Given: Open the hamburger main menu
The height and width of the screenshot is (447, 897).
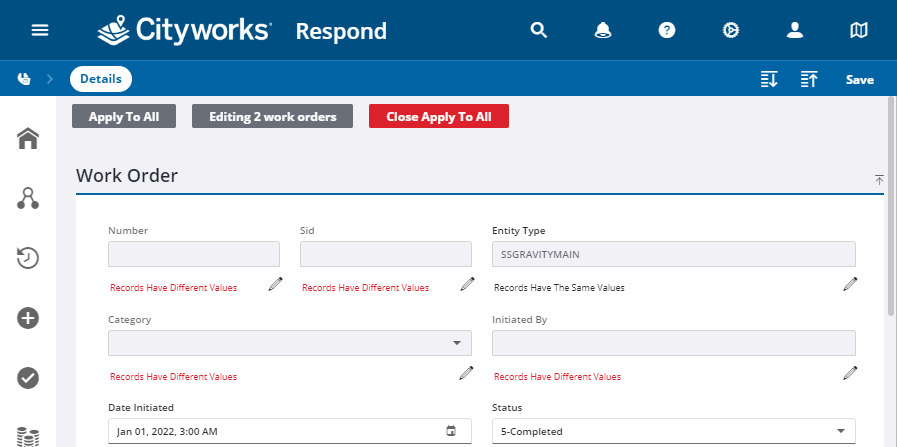Looking at the screenshot, I should [40, 30].
